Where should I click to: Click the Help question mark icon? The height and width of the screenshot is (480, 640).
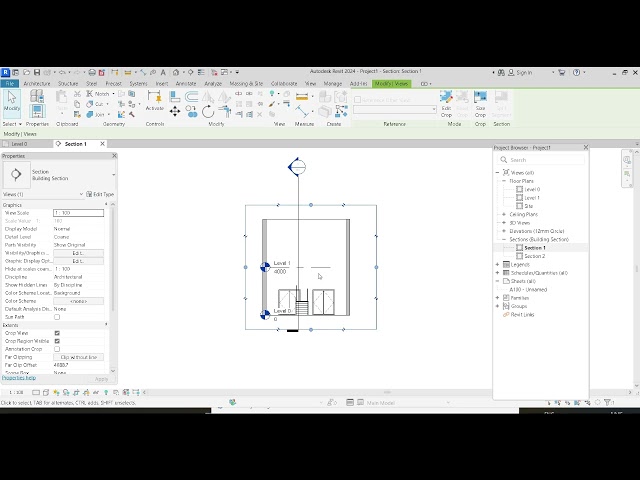[576, 72]
